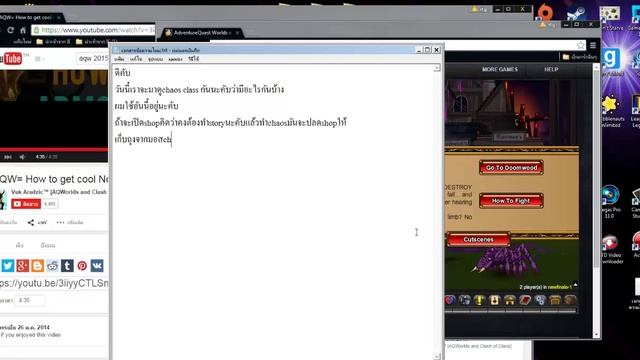
Task: Close the AdventureQuest Worlds tab
Action: (237, 33)
